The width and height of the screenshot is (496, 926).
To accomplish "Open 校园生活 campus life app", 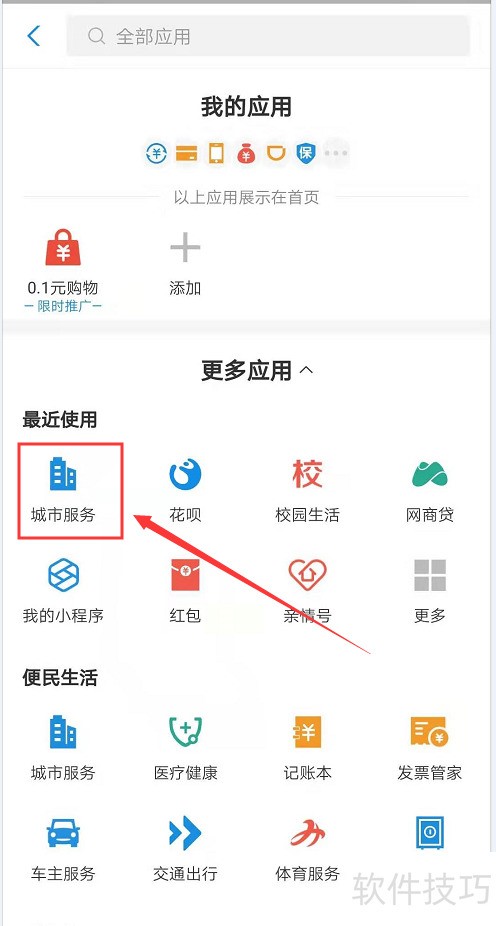I will (x=307, y=490).
